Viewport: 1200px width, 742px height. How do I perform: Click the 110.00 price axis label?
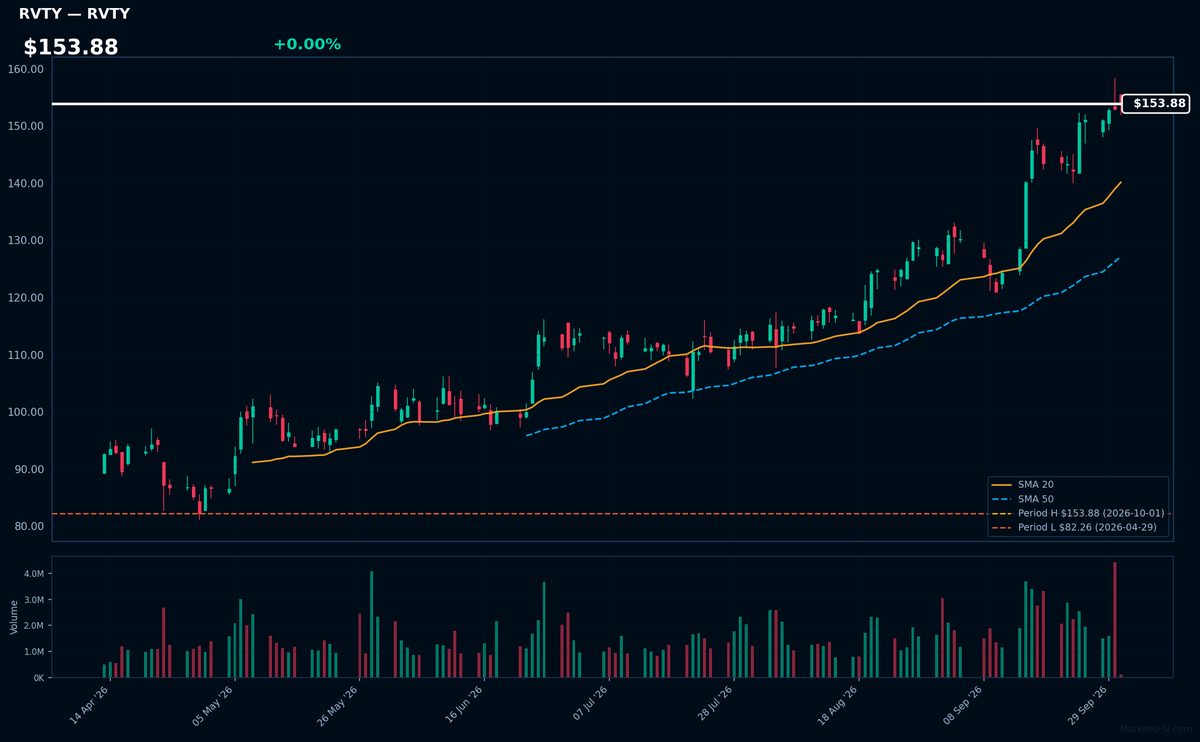pyautogui.click(x=25, y=355)
